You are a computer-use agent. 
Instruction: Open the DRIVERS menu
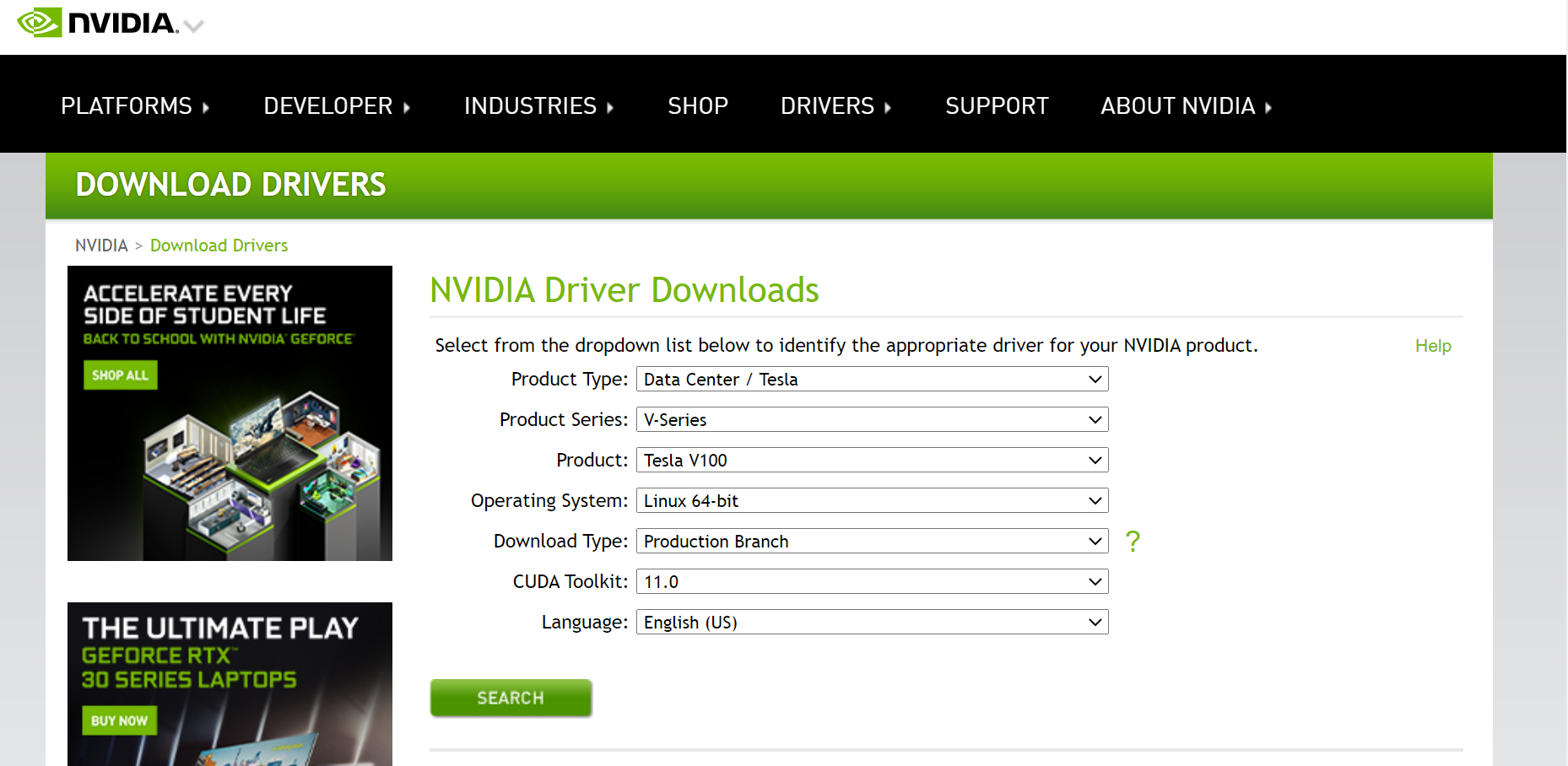835,106
